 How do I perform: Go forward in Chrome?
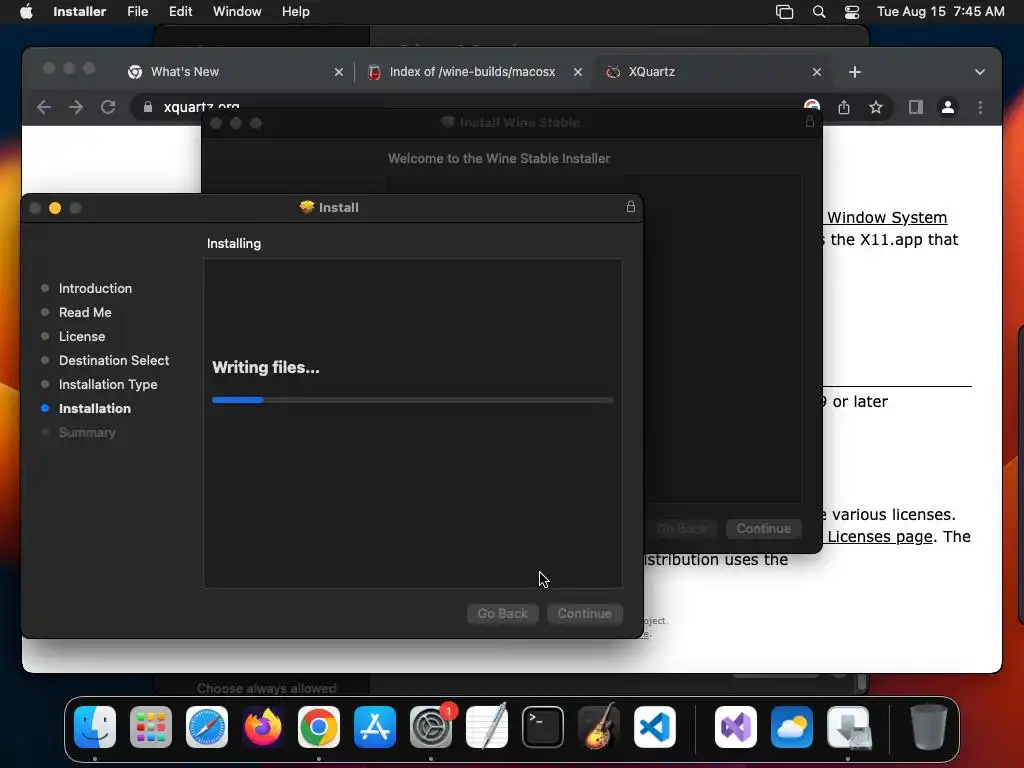(x=76, y=107)
